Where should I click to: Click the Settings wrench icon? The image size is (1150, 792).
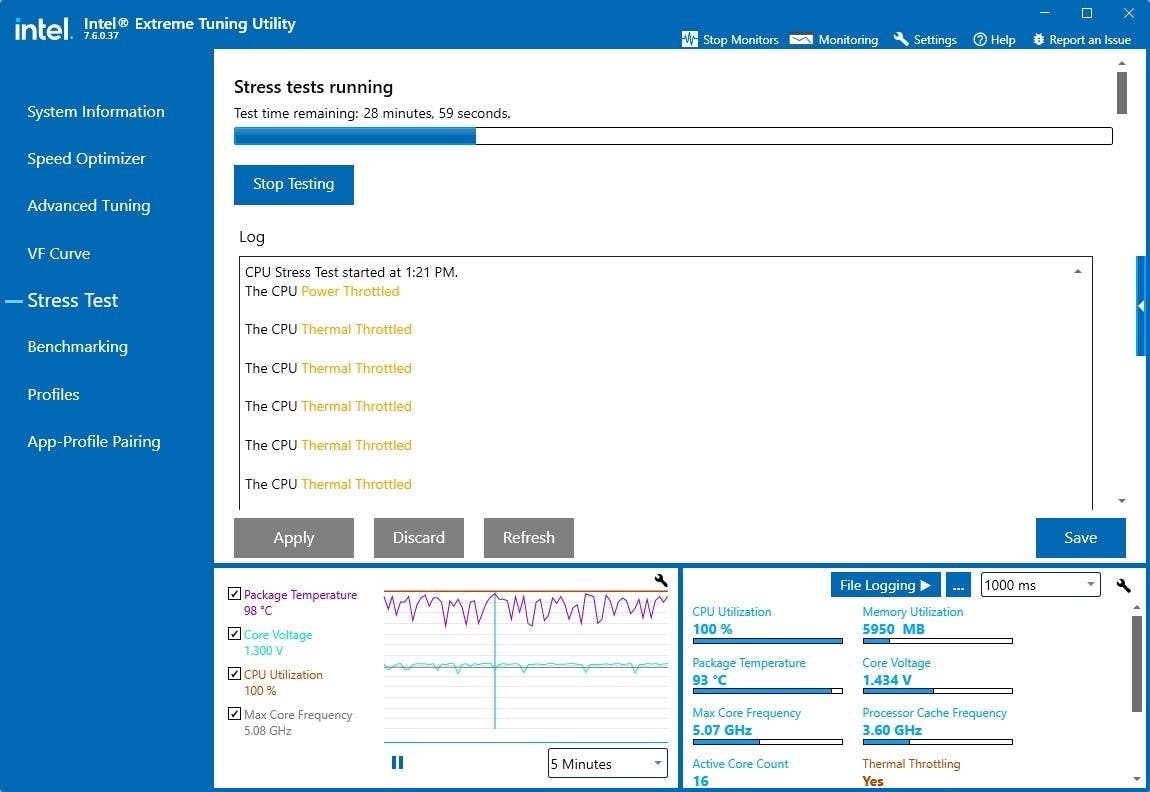[901, 39]
